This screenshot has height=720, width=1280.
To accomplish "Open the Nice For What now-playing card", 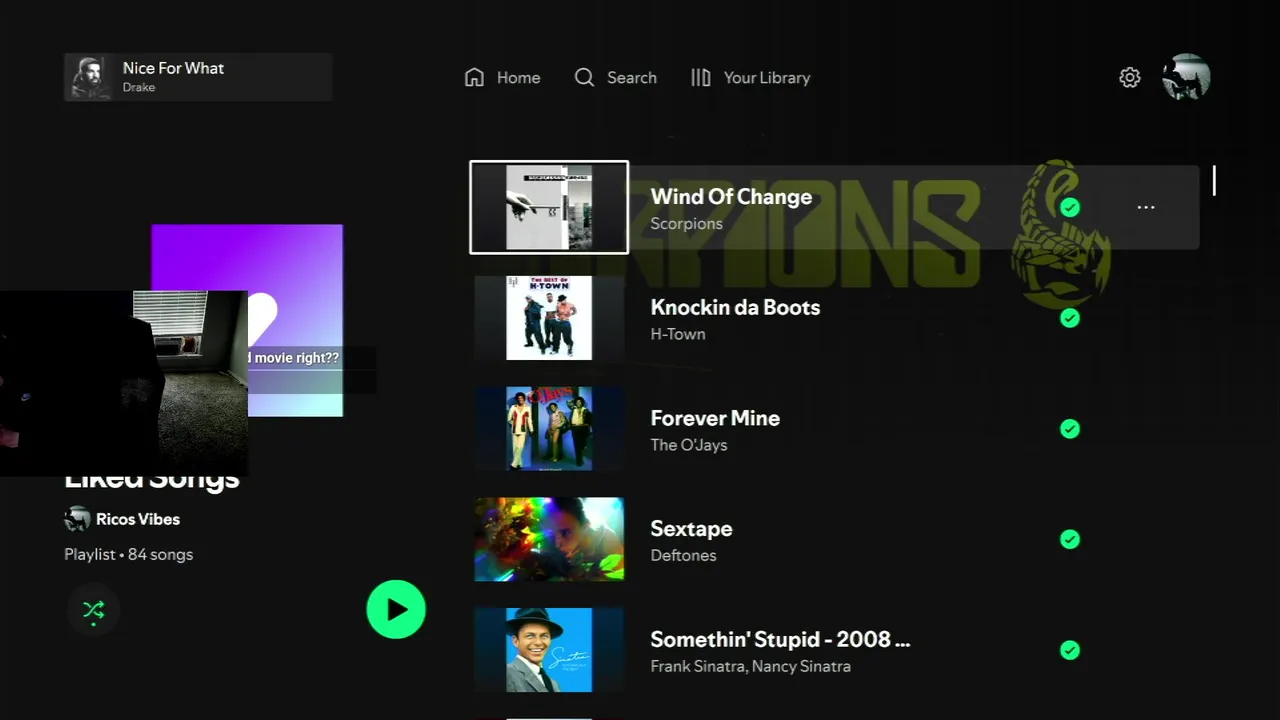I will [198, 78].
